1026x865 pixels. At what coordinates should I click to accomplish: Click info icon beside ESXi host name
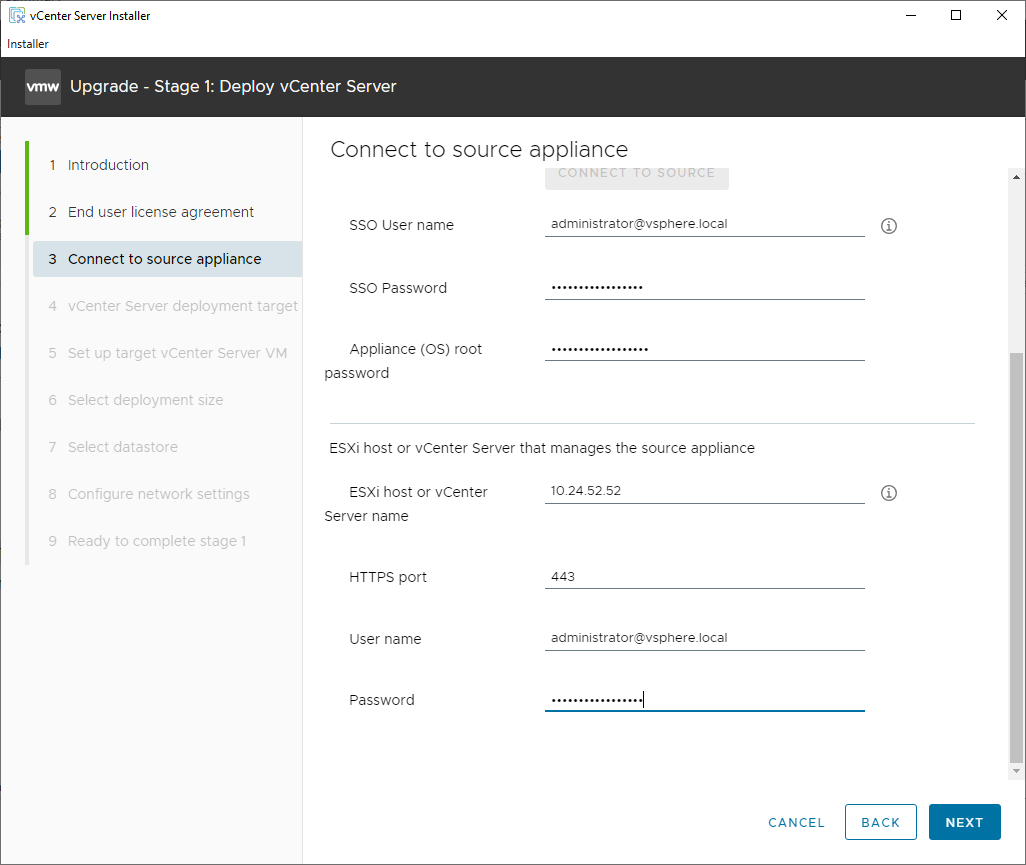pos(888,493)
